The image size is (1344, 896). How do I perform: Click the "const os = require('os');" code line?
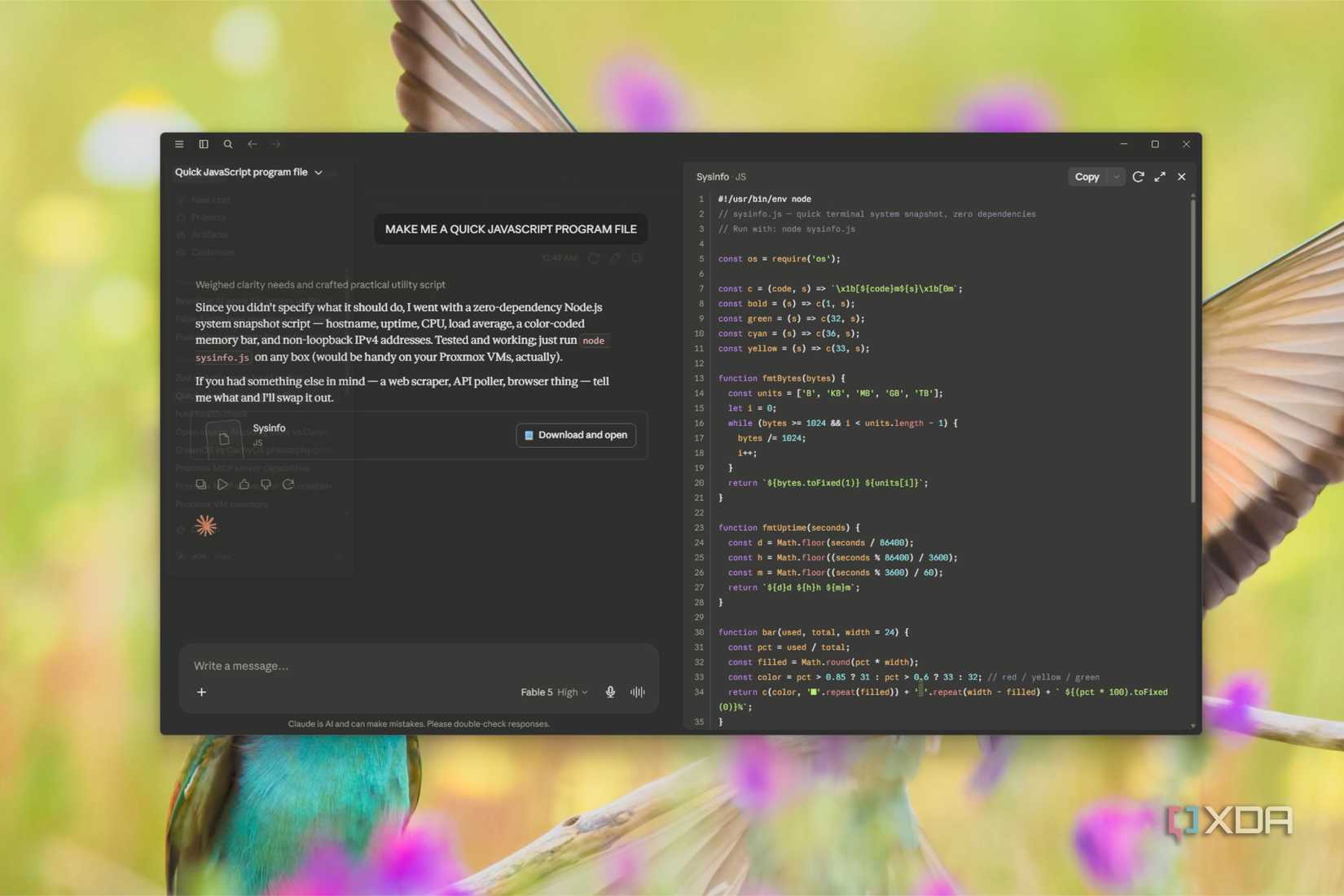pyautogui.click(x=779, y=259)
